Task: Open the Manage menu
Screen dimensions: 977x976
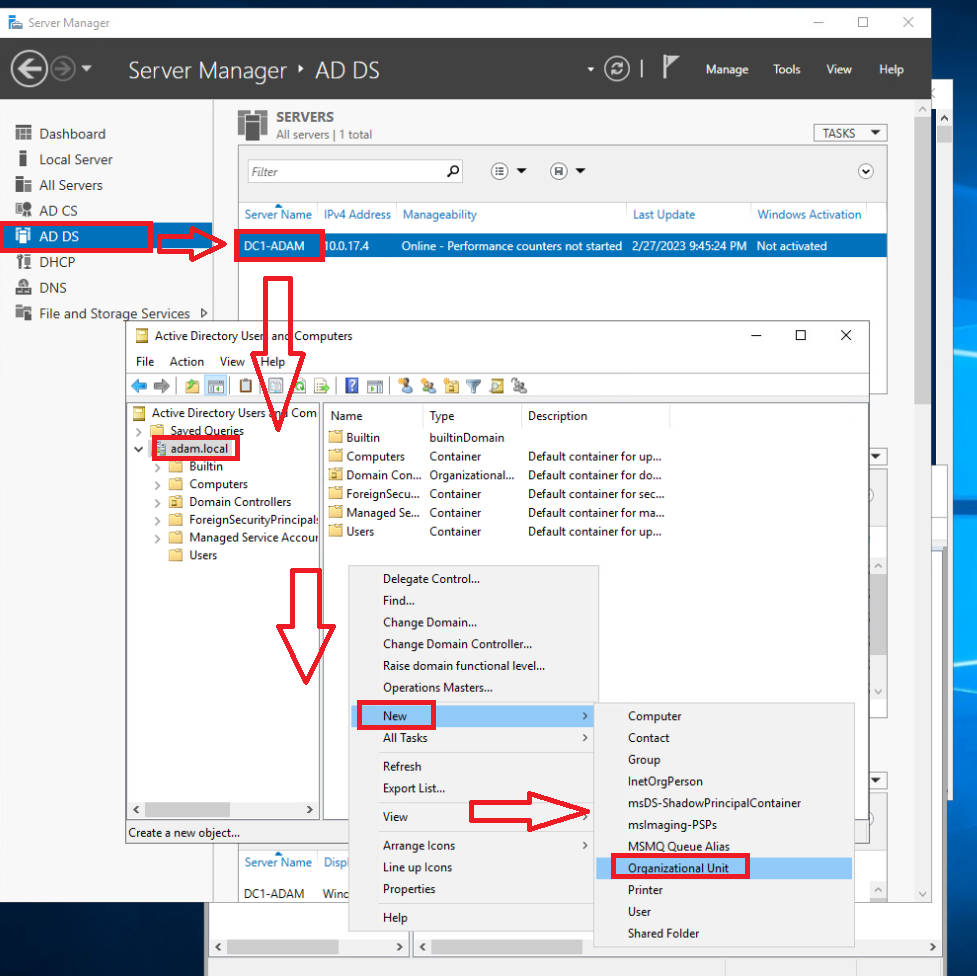Action: [727, 69]
